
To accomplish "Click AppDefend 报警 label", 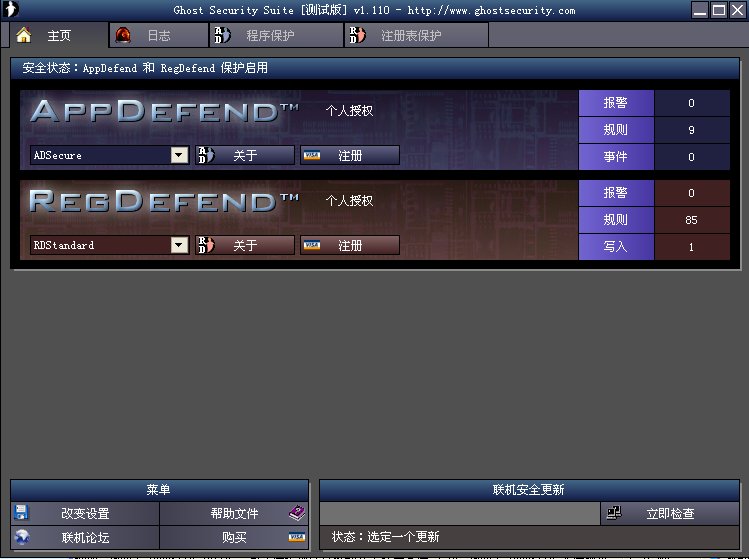I will click(616, 103).
